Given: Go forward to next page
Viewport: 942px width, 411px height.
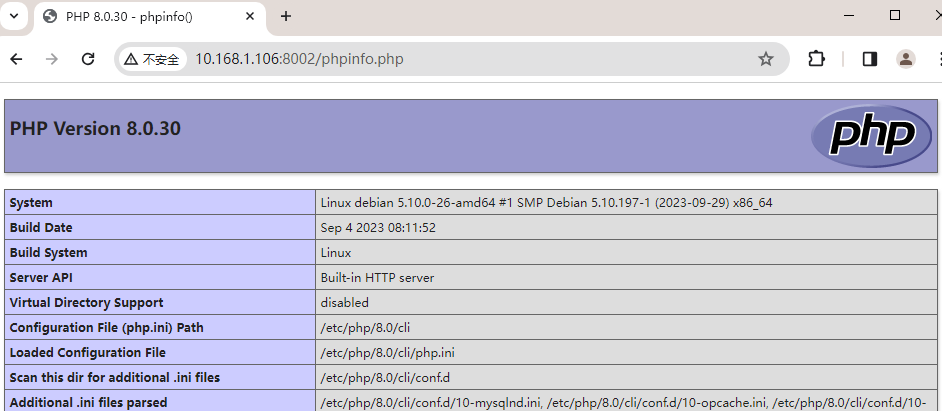Looking at the screenshot, I should pyautogui.click(x=52, y=59).
